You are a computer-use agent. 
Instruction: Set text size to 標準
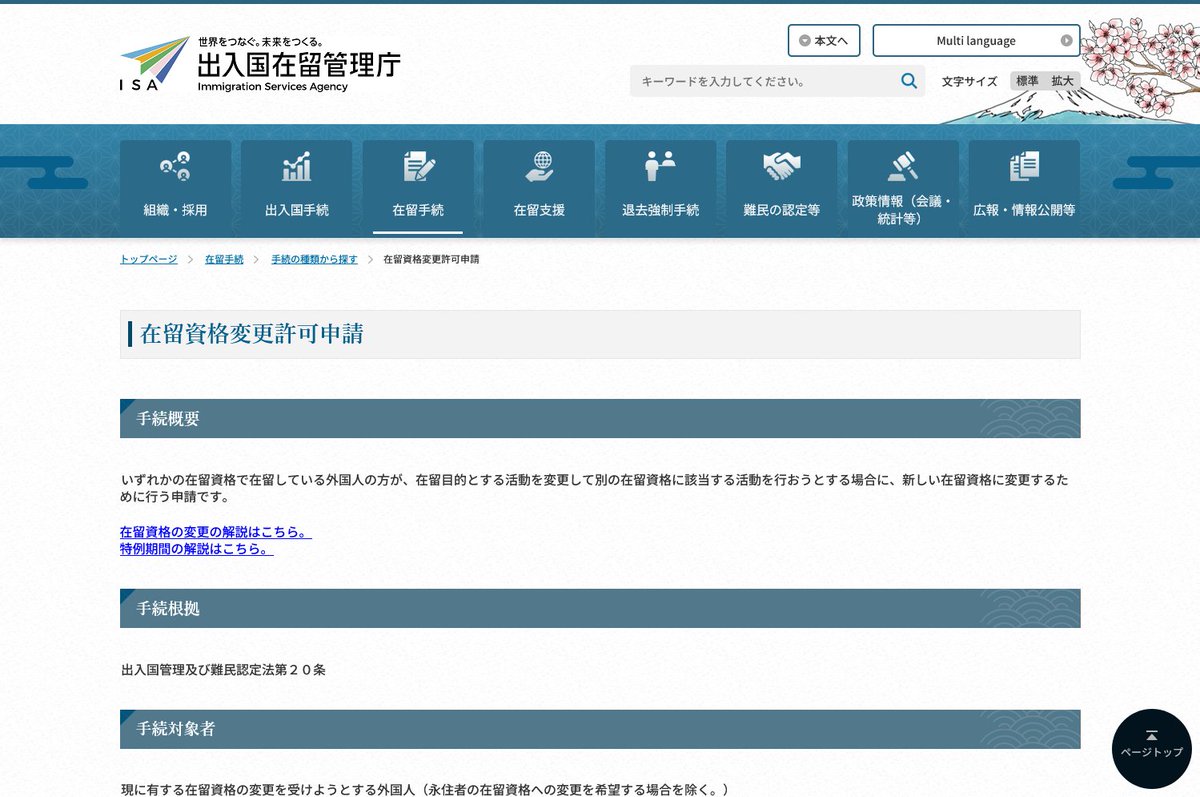click(x=1028, y=81)
